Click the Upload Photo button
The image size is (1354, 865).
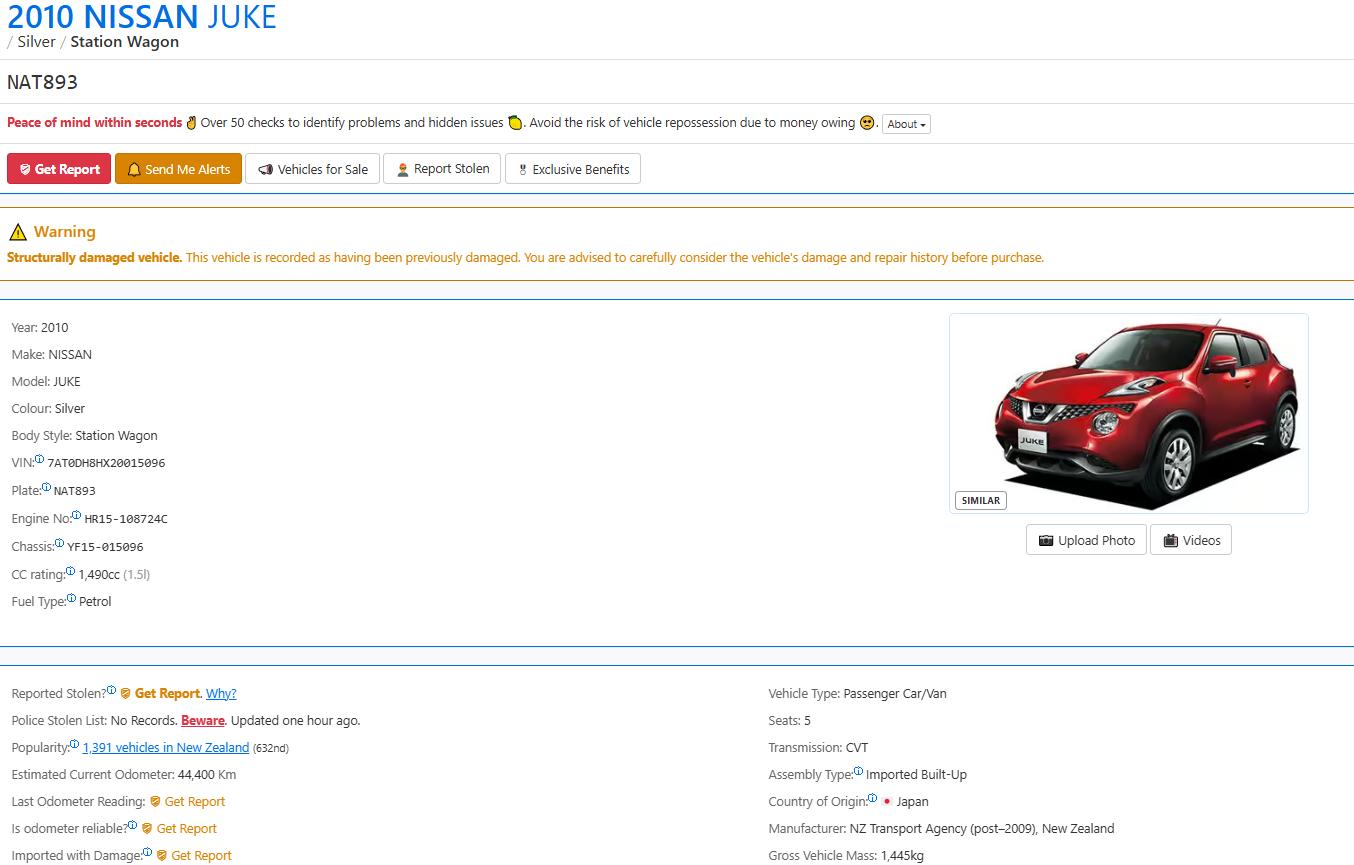coord(1086,540)
